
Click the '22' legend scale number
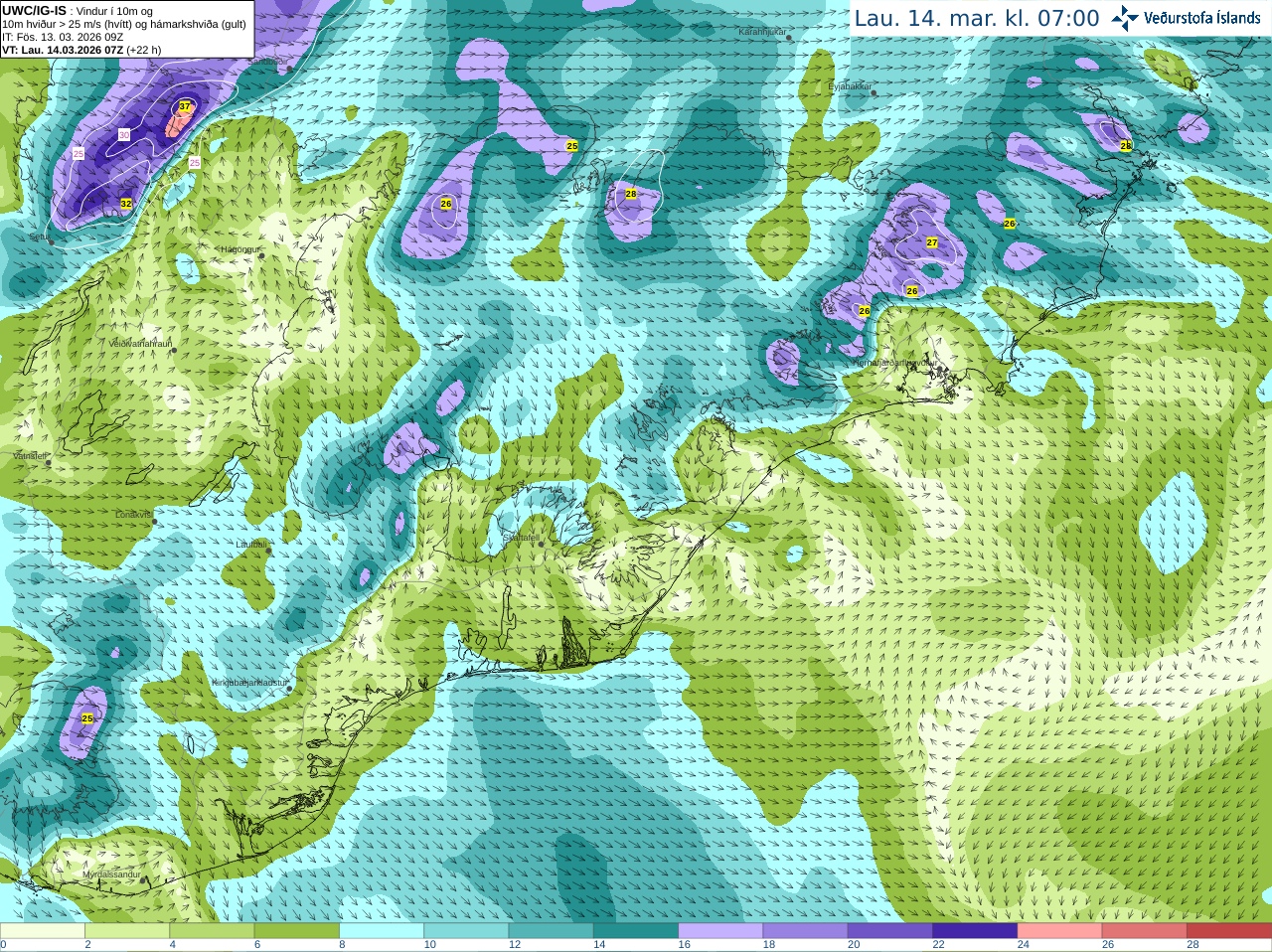coord(938,945)
